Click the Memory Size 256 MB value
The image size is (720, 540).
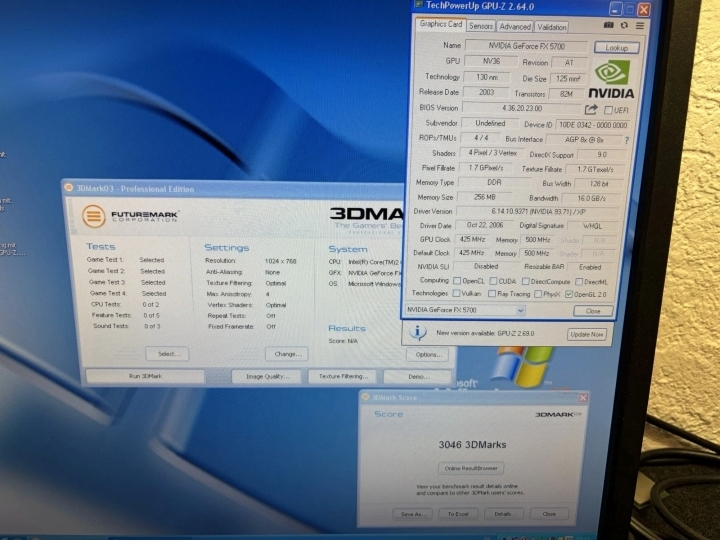tap(485, 197)
